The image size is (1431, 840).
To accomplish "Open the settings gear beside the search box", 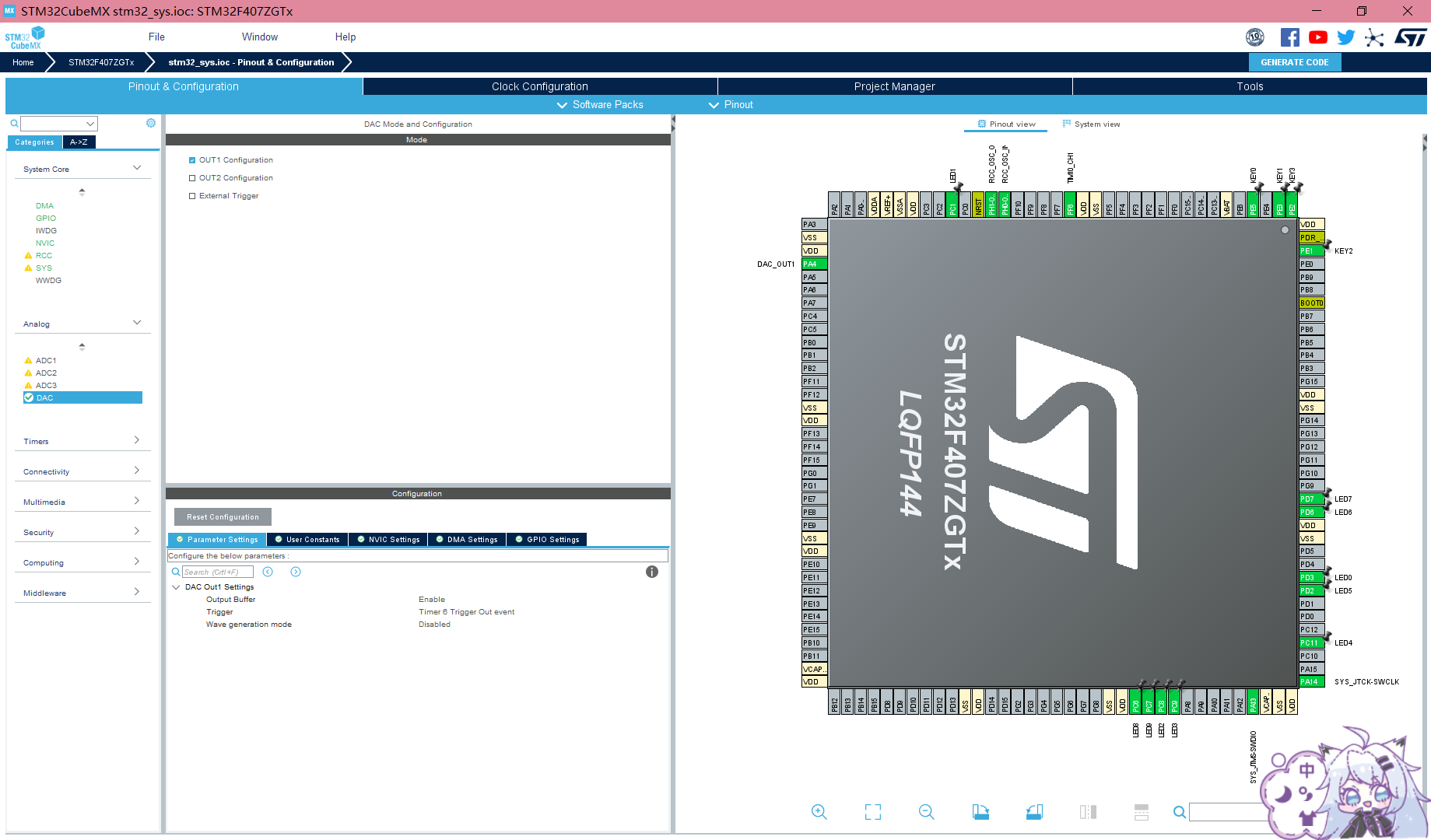I will 150,123.
